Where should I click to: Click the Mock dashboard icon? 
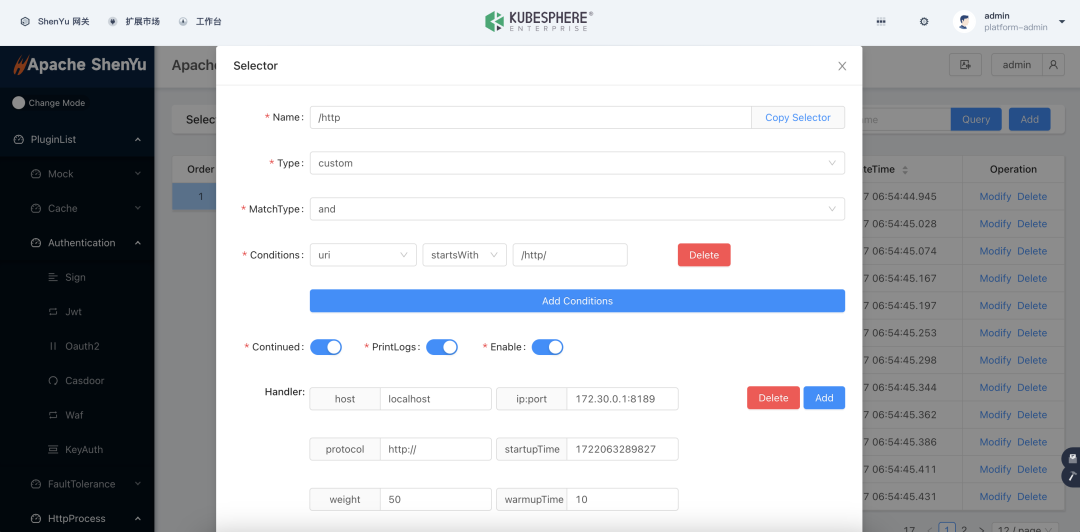(36, 174)
